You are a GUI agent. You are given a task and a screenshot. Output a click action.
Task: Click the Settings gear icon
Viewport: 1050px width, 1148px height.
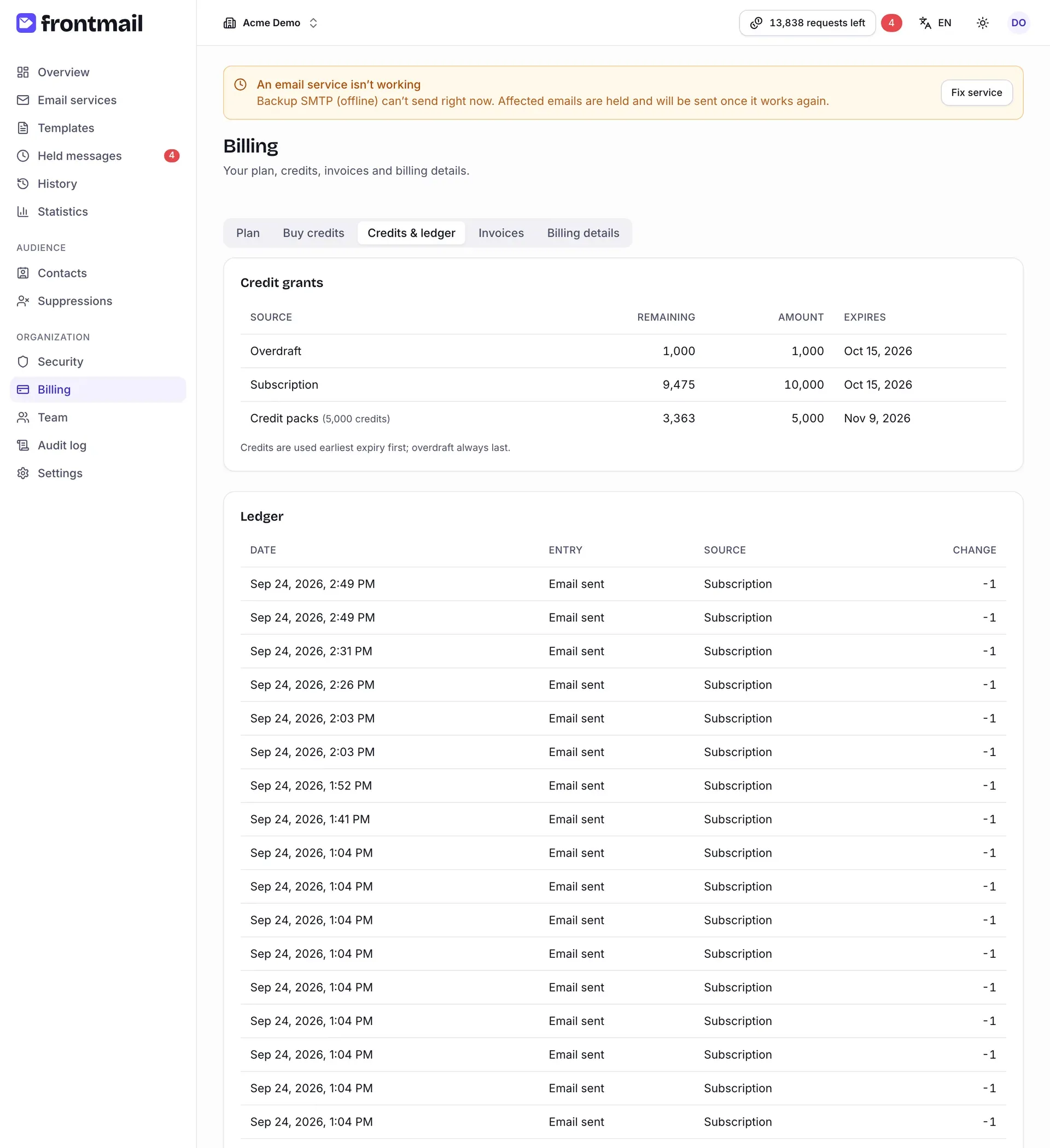23,474
